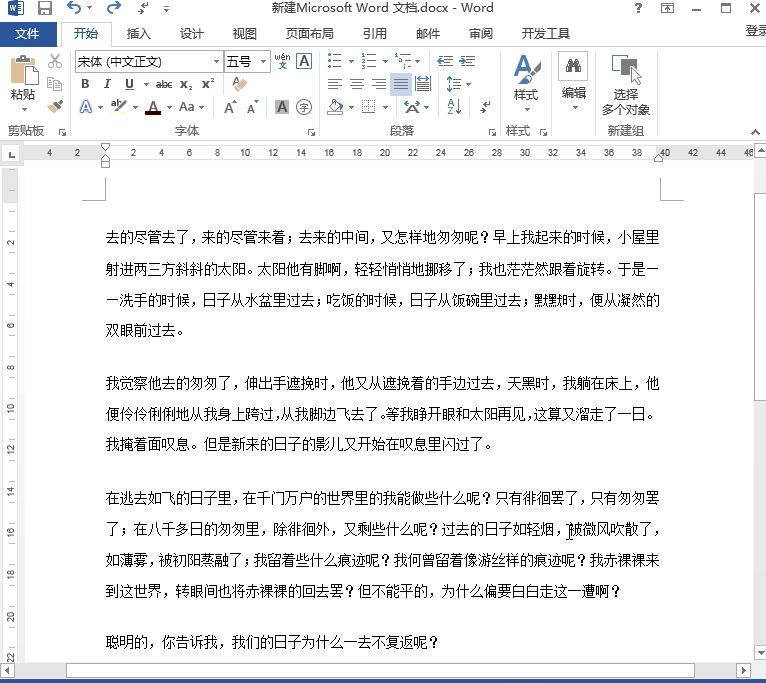This screenshot has width=766, height=683.
Task: Expand the numbering list dropdown arrow
Action: pos(385,61)
